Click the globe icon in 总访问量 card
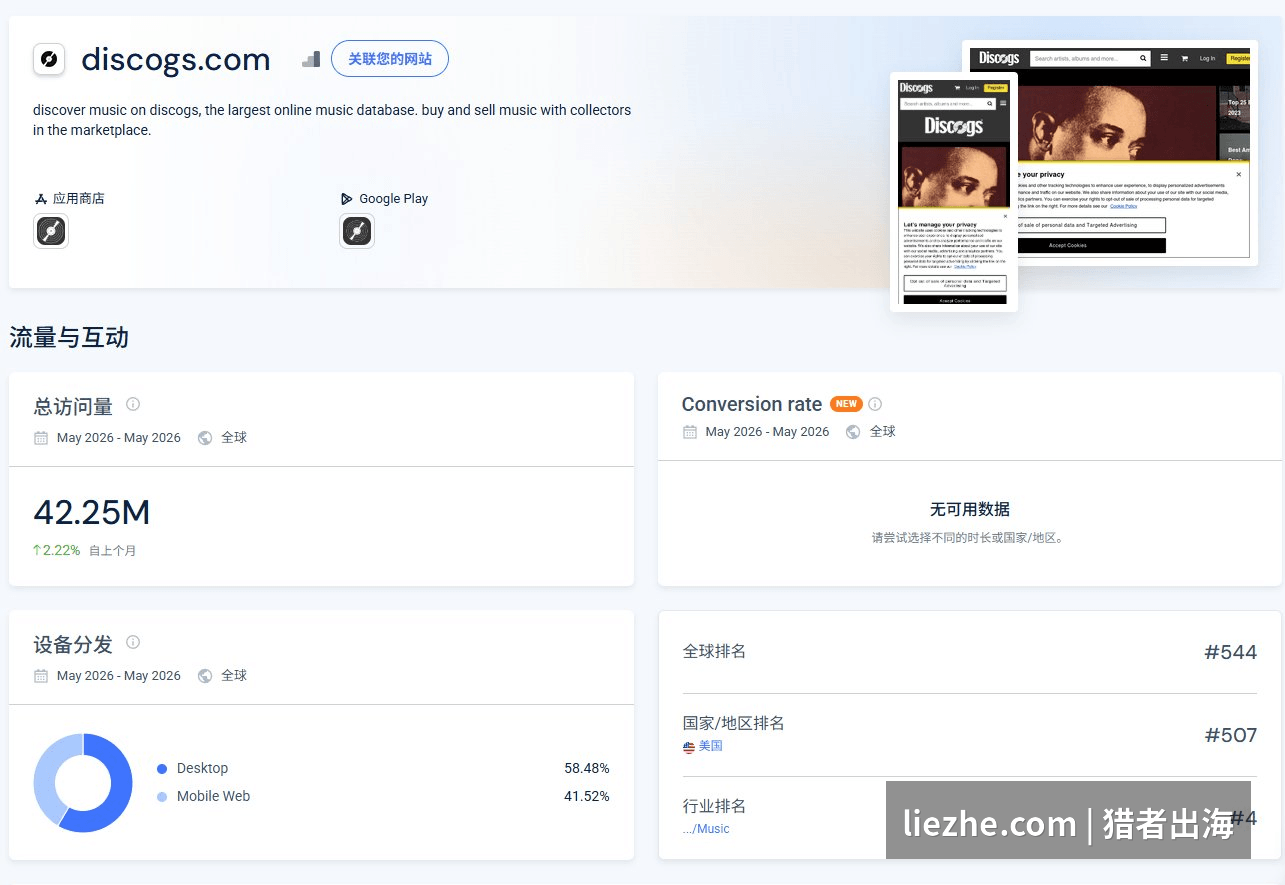This screenshot has height=885, width=1285. [205, 438]
